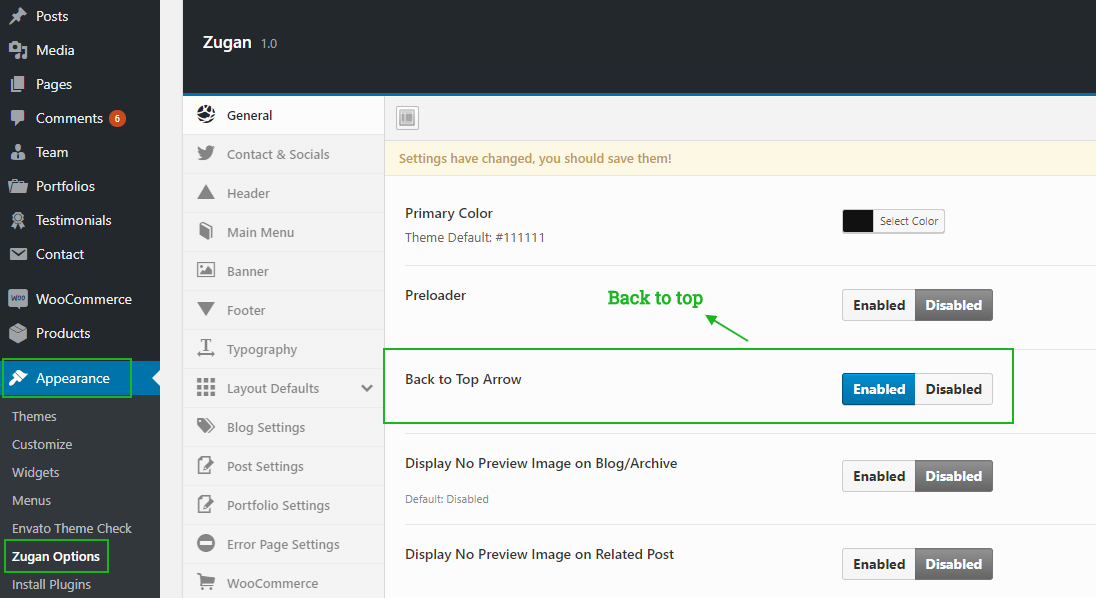Click the Banner image icon
This screenshot has height=598, width=1096.
[206, 270]
